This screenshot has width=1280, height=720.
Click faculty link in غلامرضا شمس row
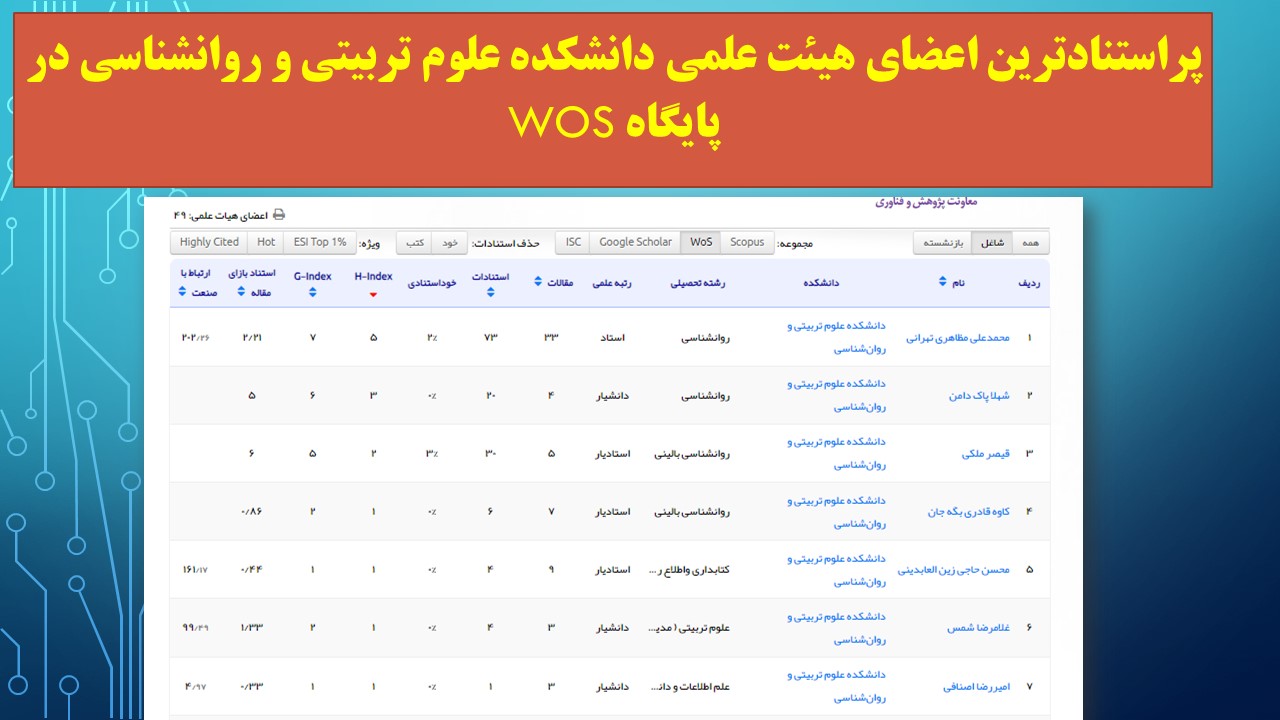[x=836, y=628]
